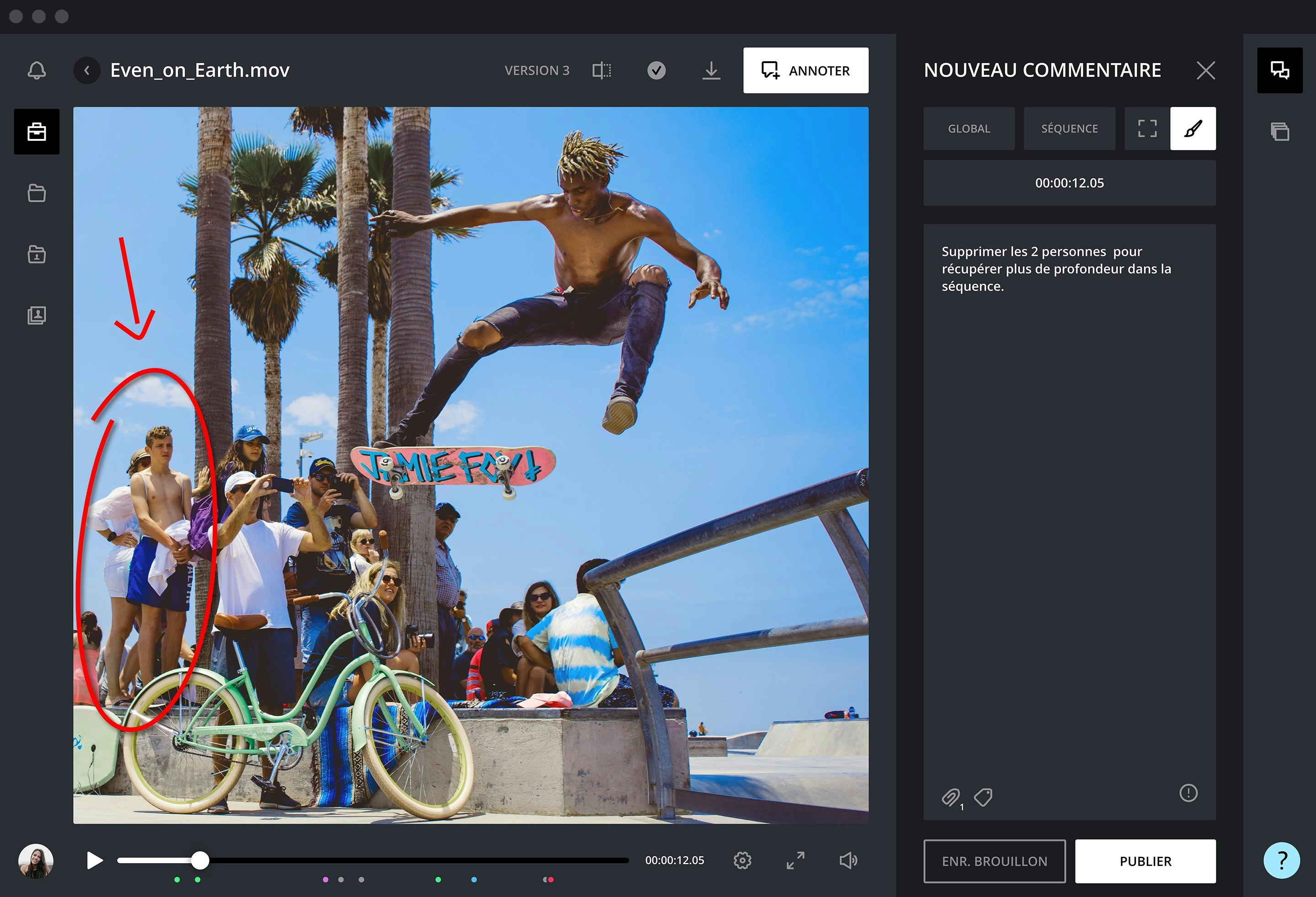Open the comments panel icon
Screen dimensions: 1316x897
1279,70
